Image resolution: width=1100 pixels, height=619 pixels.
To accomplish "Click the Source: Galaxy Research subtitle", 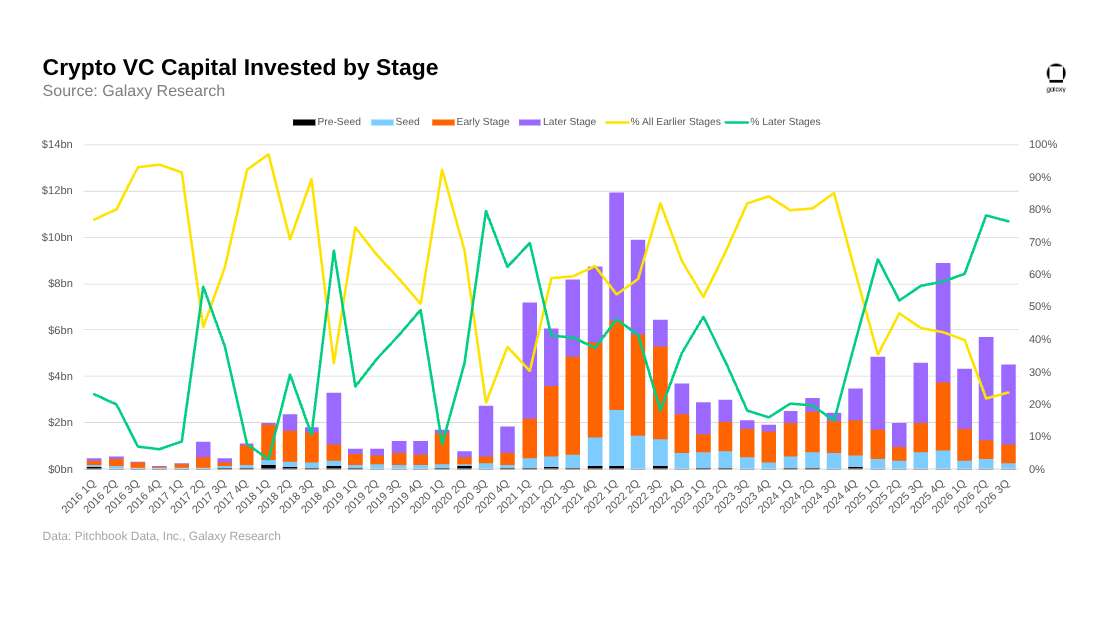I will click(133, 91).
